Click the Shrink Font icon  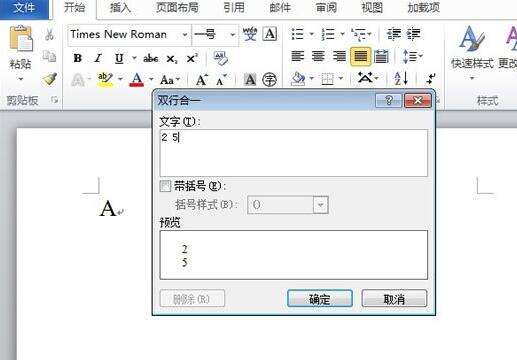click(221, 80)
